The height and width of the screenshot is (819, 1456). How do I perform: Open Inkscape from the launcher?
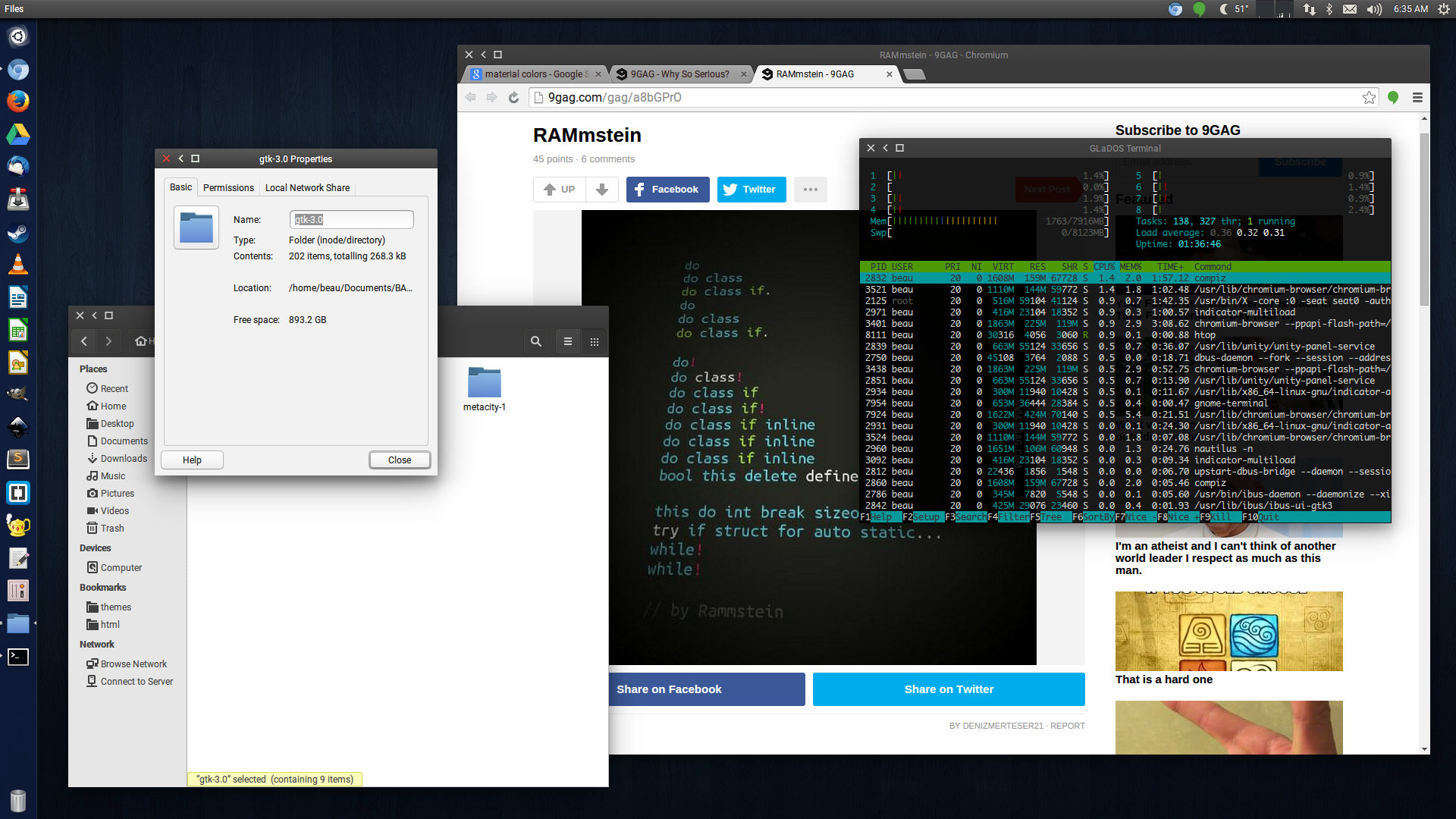click(x=18, y=427)
